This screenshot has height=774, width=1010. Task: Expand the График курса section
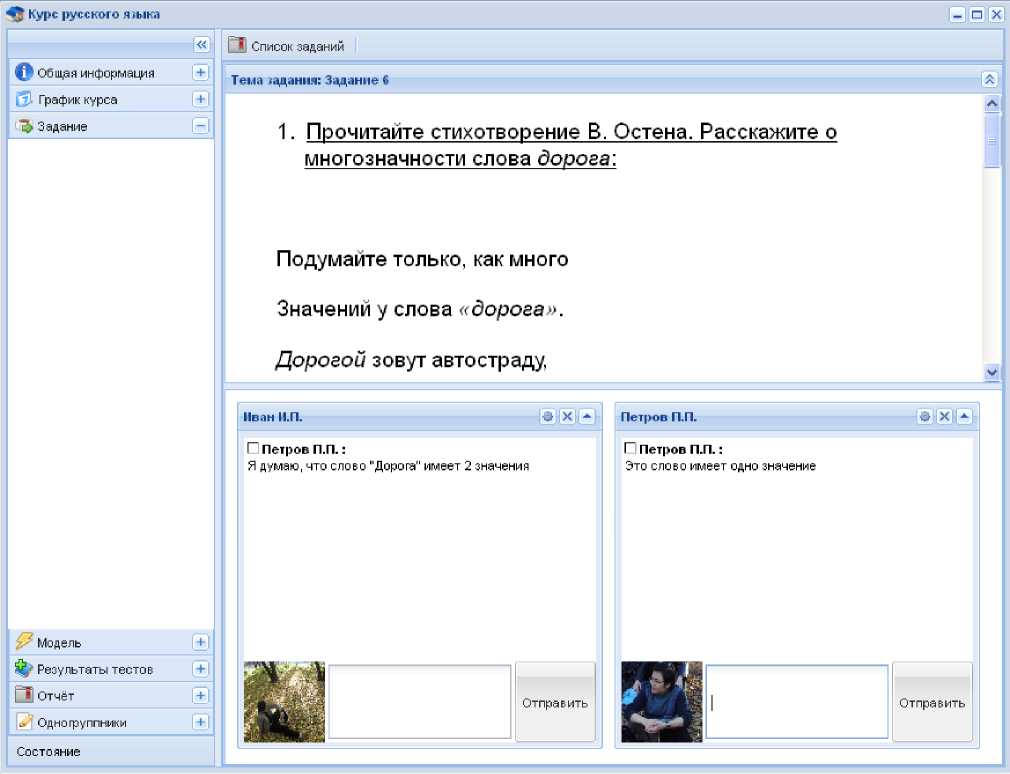tap(200, 99)
